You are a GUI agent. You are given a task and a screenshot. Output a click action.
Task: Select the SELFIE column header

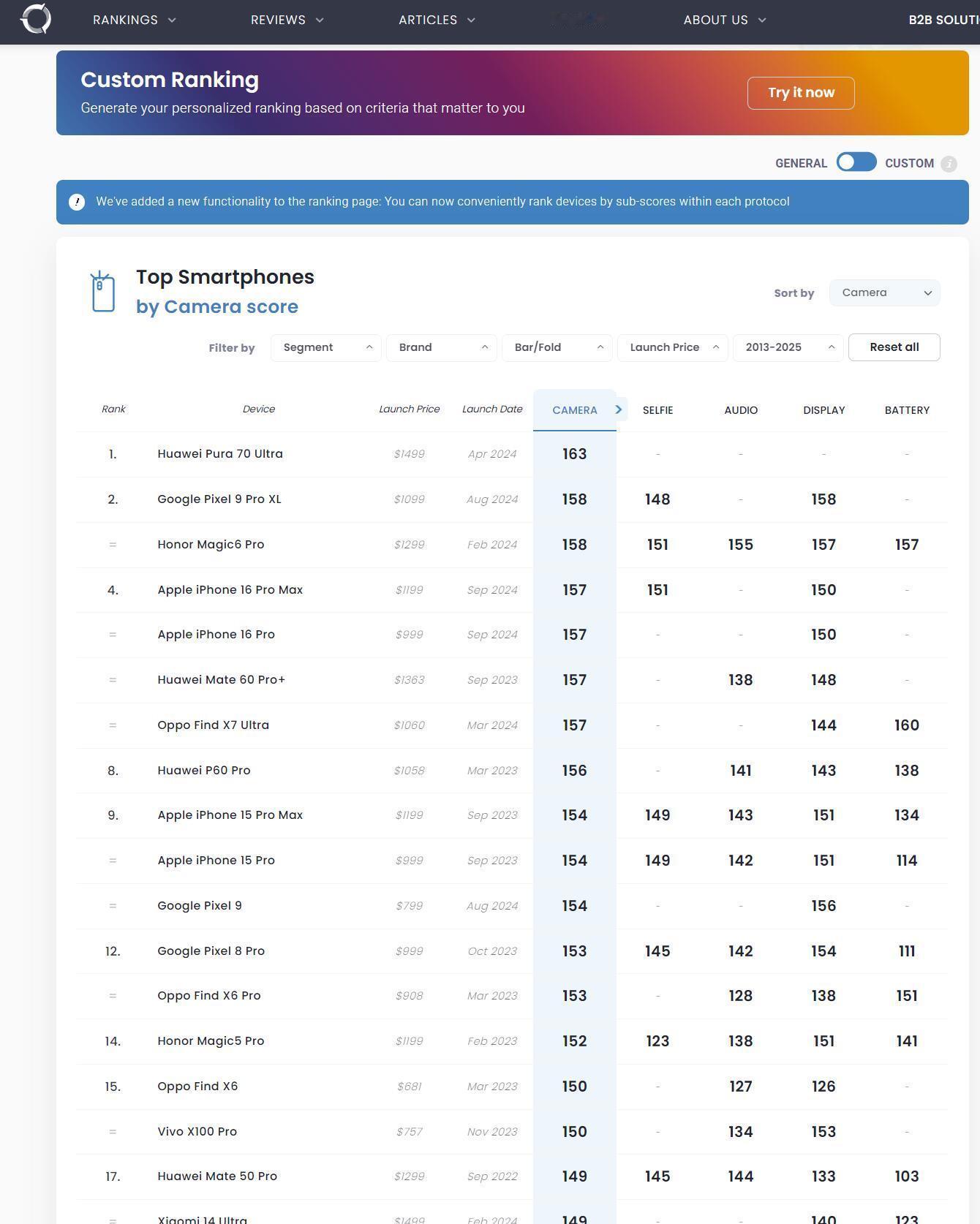657,410
